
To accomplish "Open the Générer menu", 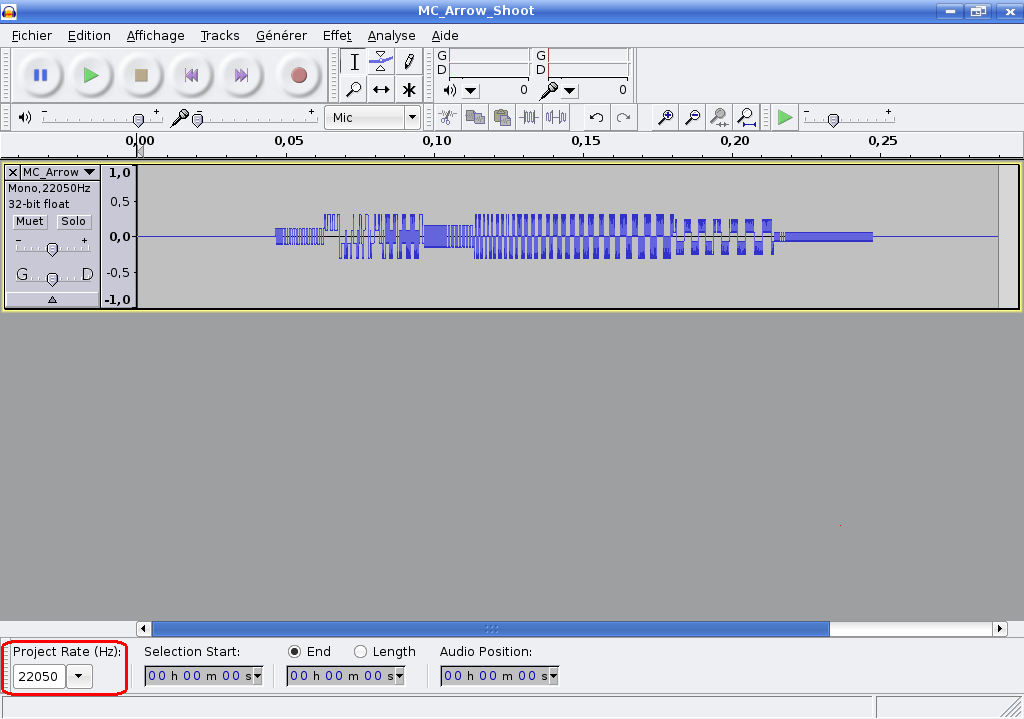I will pyautogui.click(x=281, y=35).
